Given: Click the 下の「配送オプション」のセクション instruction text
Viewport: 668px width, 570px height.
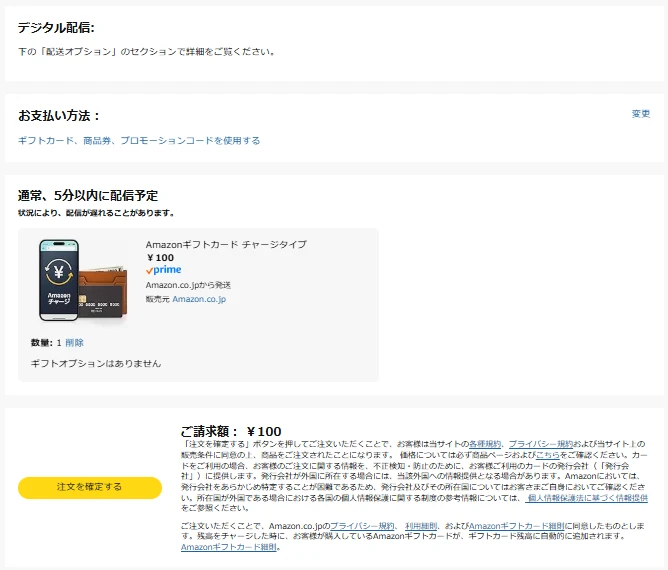Looking at the screenshot, I should tap(146, 52).
